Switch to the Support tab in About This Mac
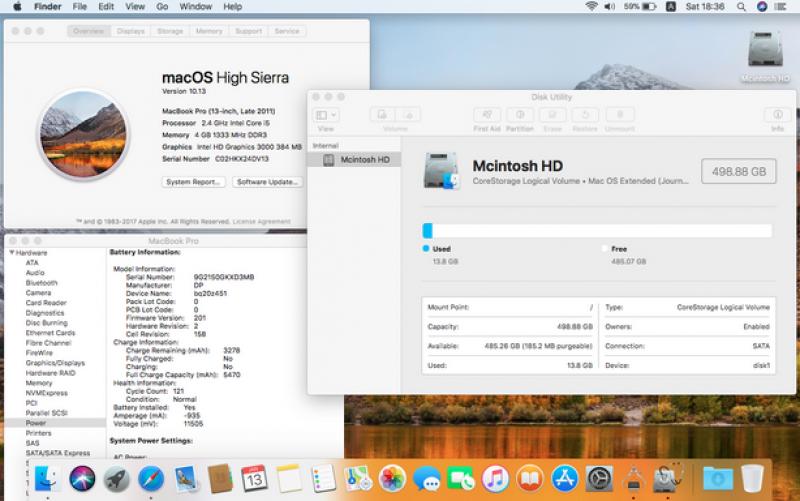Screen dimensions: 800x501 tap(248, 31)
